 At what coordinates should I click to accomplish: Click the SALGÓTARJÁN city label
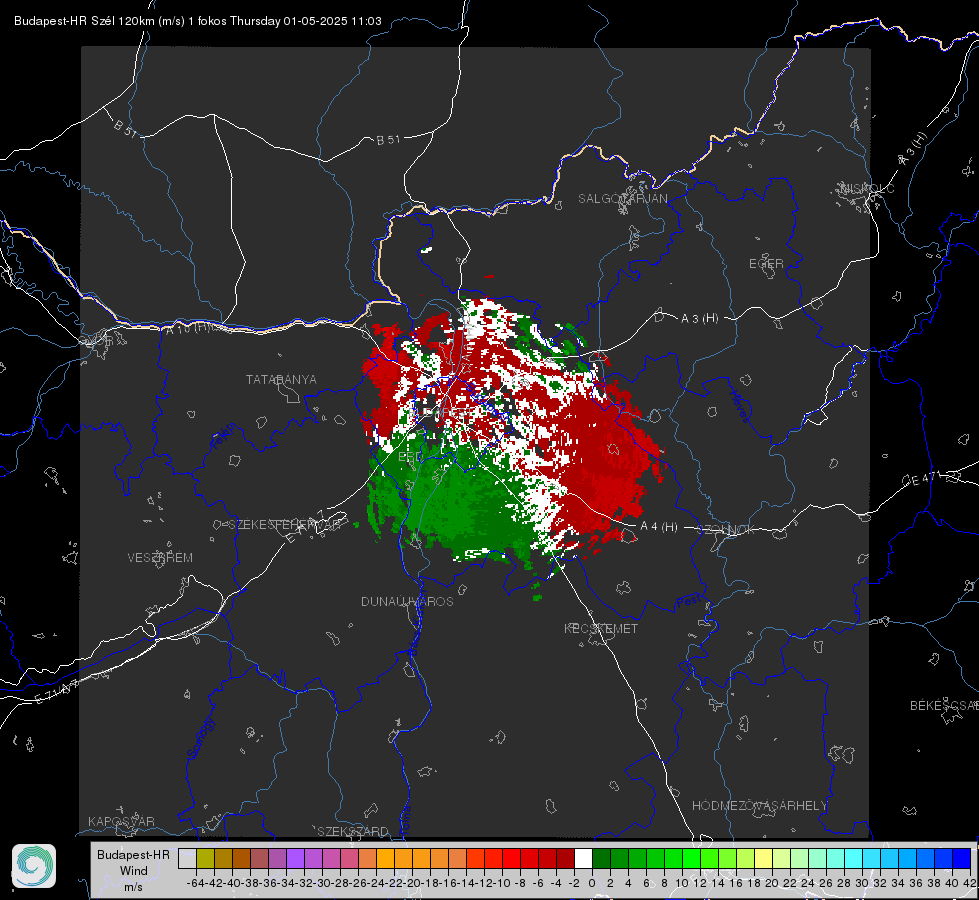622,199
